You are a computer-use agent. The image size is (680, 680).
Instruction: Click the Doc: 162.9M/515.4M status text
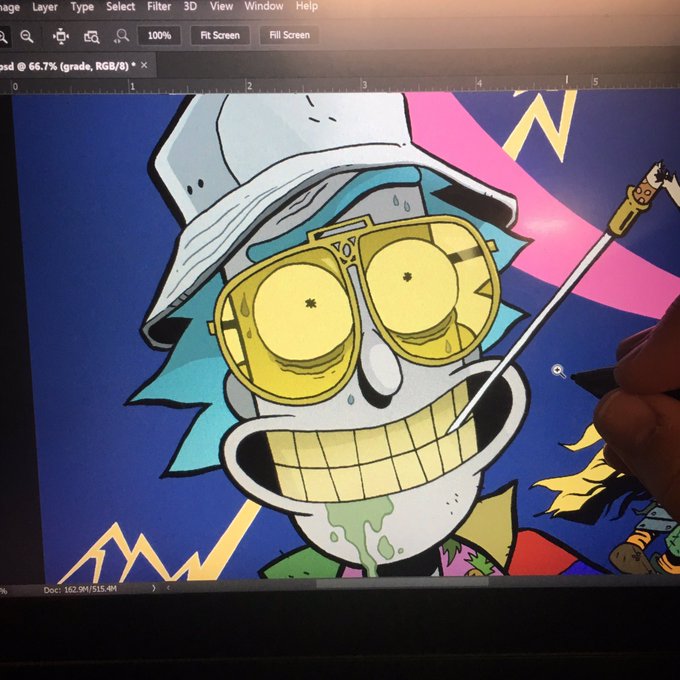pyautogui.click(x=80, y=589)
